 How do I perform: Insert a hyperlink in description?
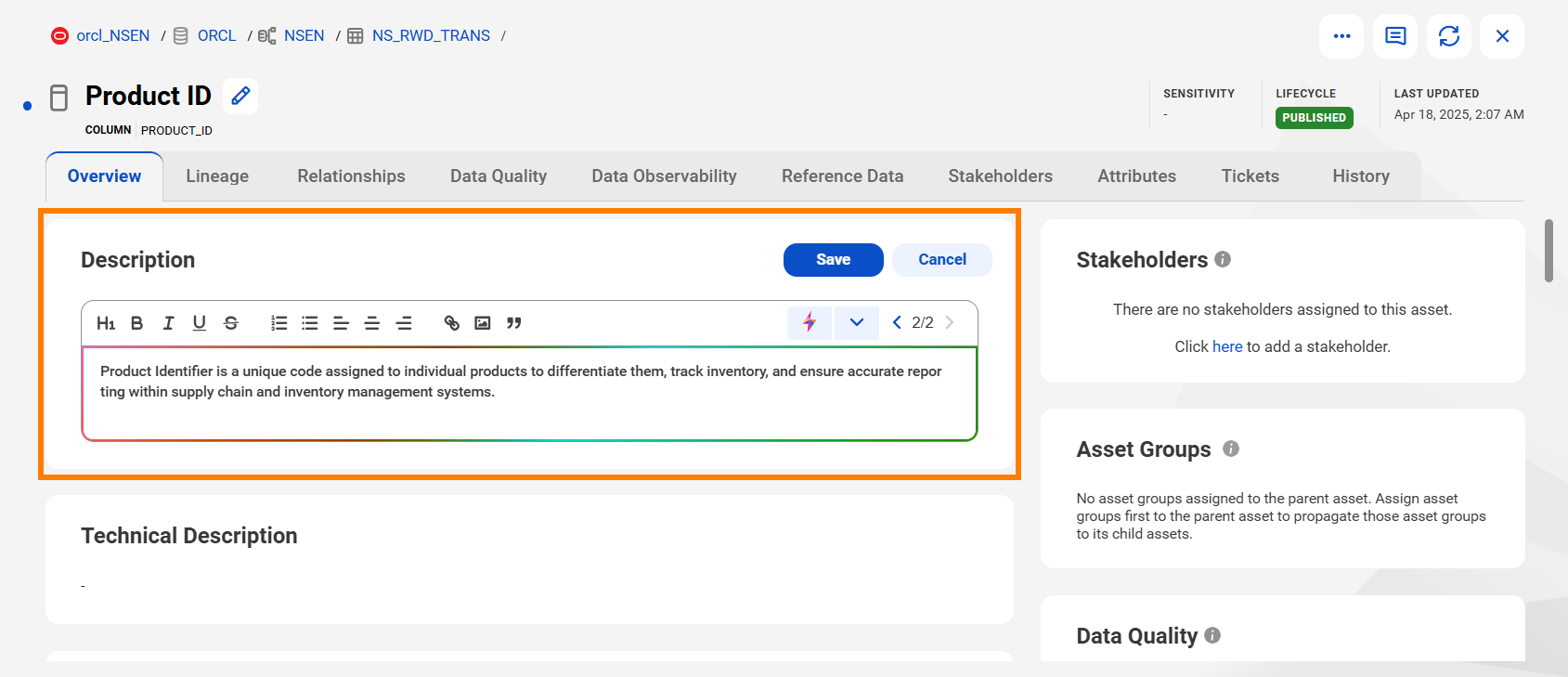(451, 323)
